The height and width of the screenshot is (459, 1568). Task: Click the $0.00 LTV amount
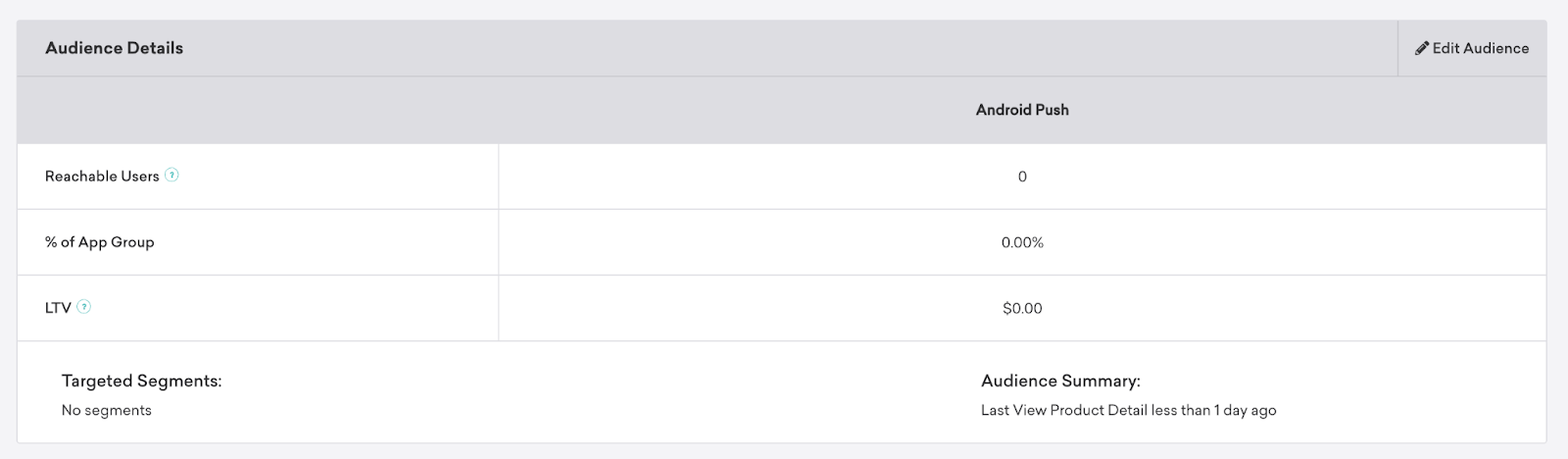(1022, 308)
